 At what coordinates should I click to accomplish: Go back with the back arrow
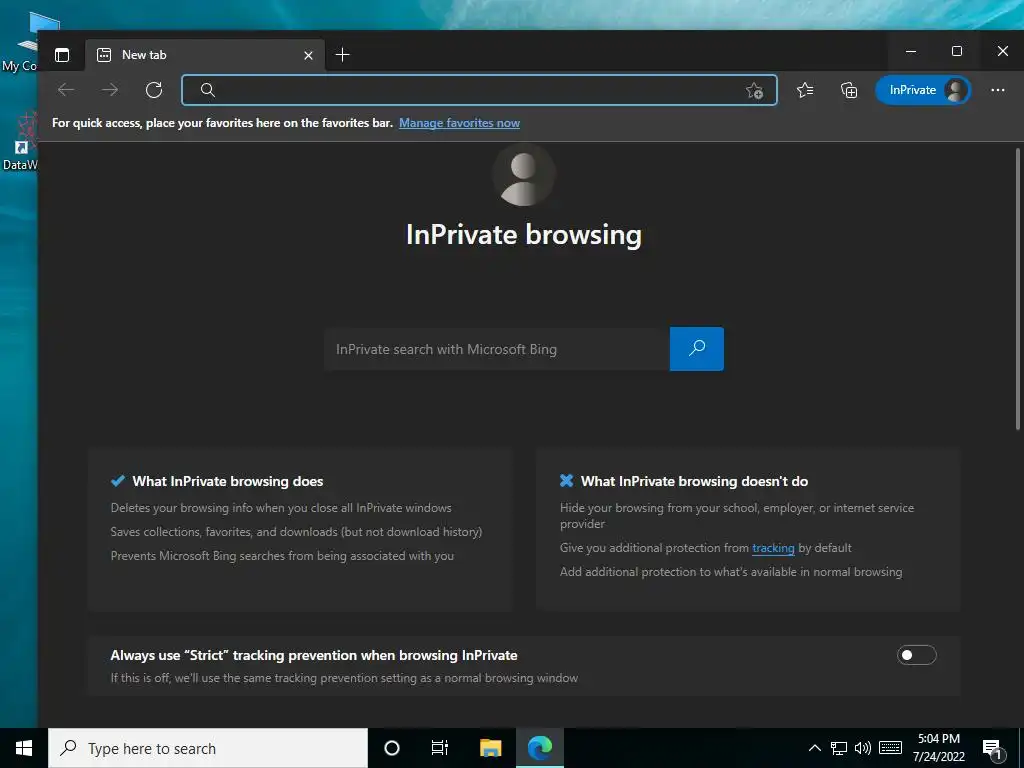(66, 89)
